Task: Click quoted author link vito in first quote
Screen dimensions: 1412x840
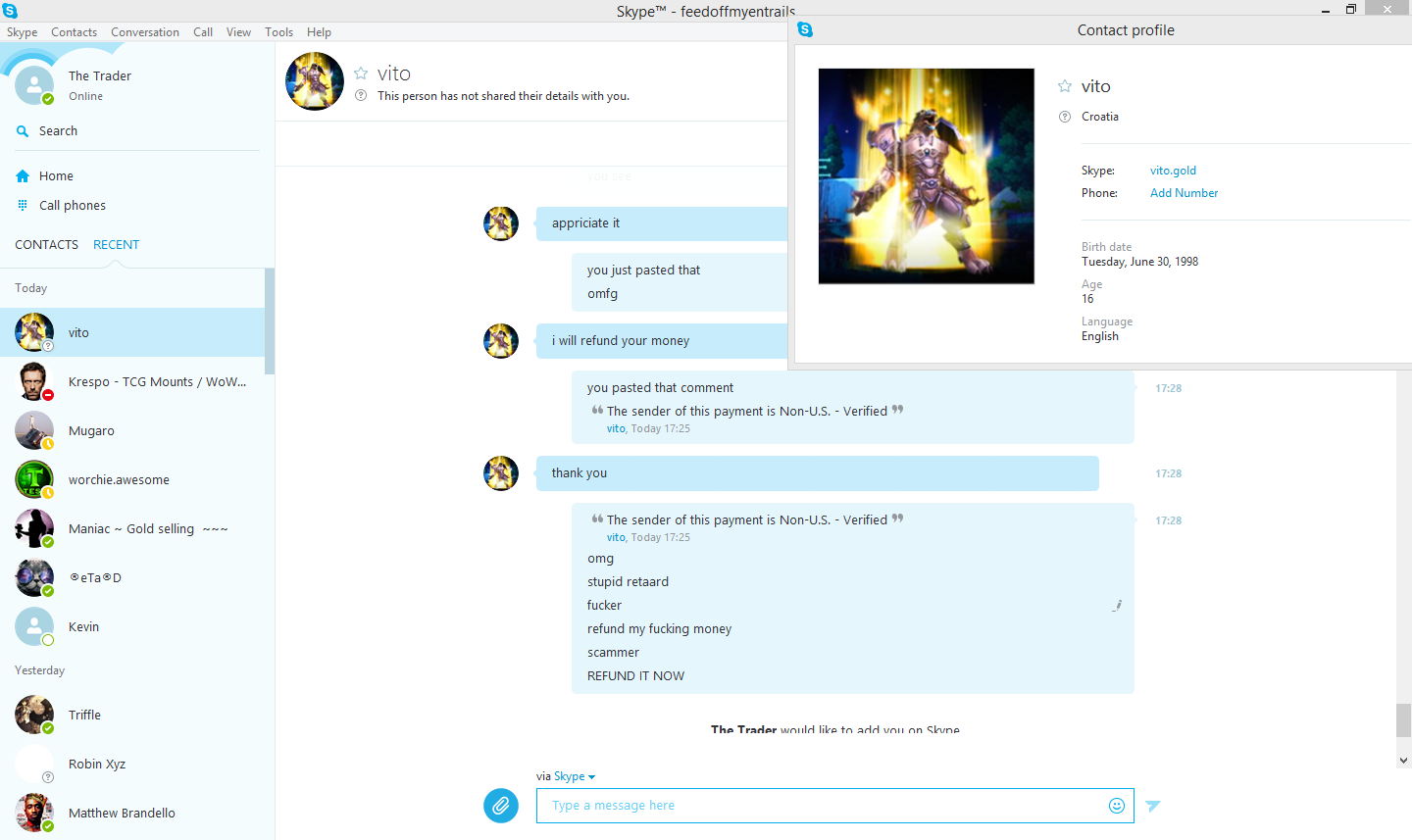Action: click(x=616, y=428)
